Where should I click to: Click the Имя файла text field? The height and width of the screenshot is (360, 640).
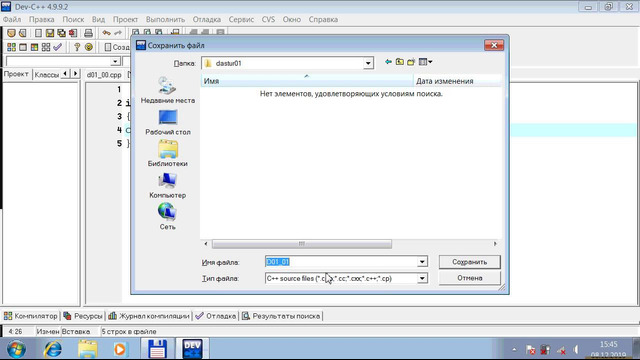341,262
